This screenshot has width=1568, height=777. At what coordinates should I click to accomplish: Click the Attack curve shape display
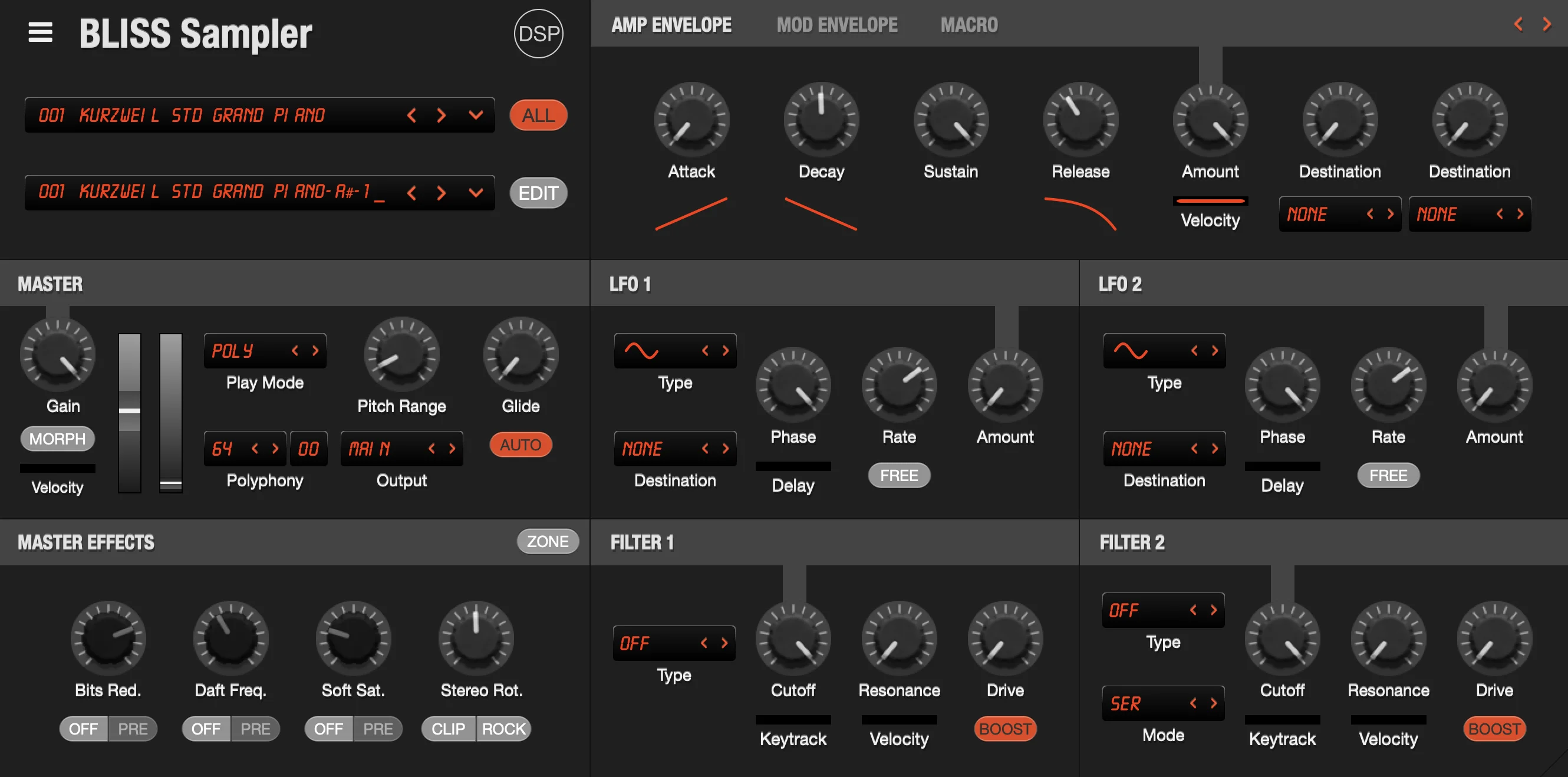click(691, 214)
